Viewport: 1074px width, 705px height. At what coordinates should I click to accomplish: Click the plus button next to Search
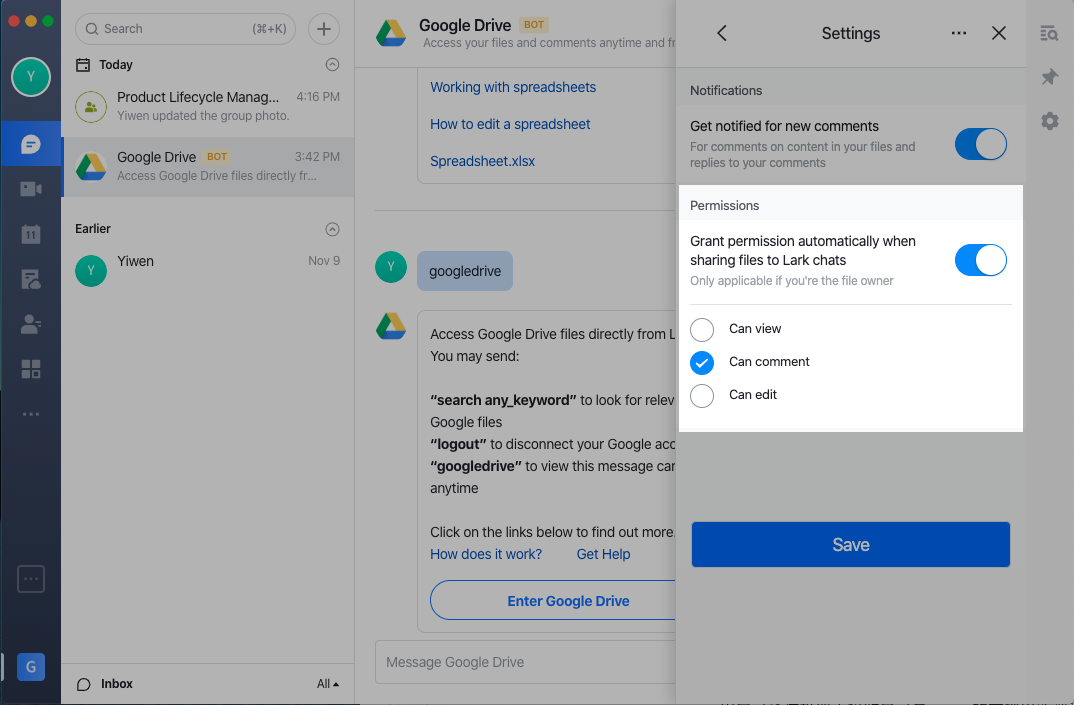(x=323, y=29)
